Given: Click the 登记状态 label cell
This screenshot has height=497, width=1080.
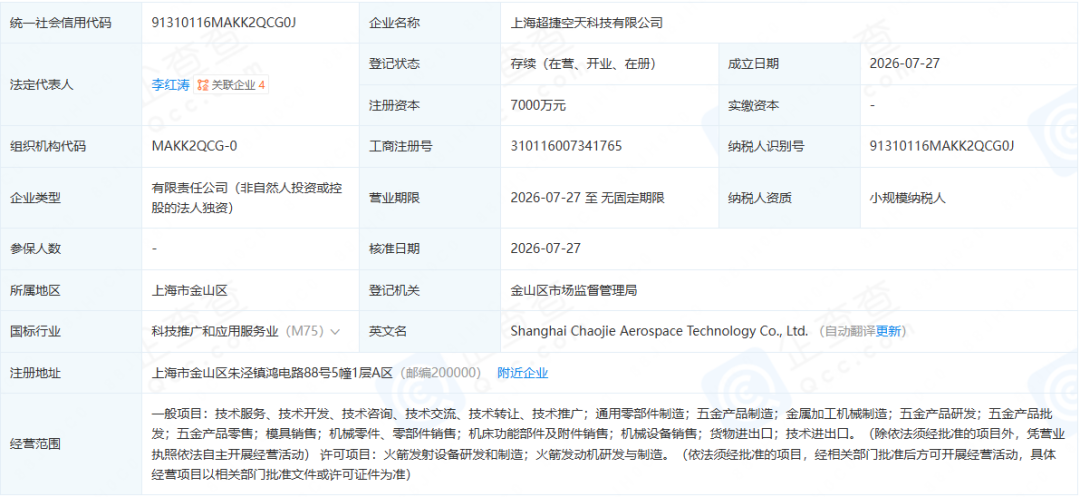Looking at the screenshot, I should click(430, 64).
